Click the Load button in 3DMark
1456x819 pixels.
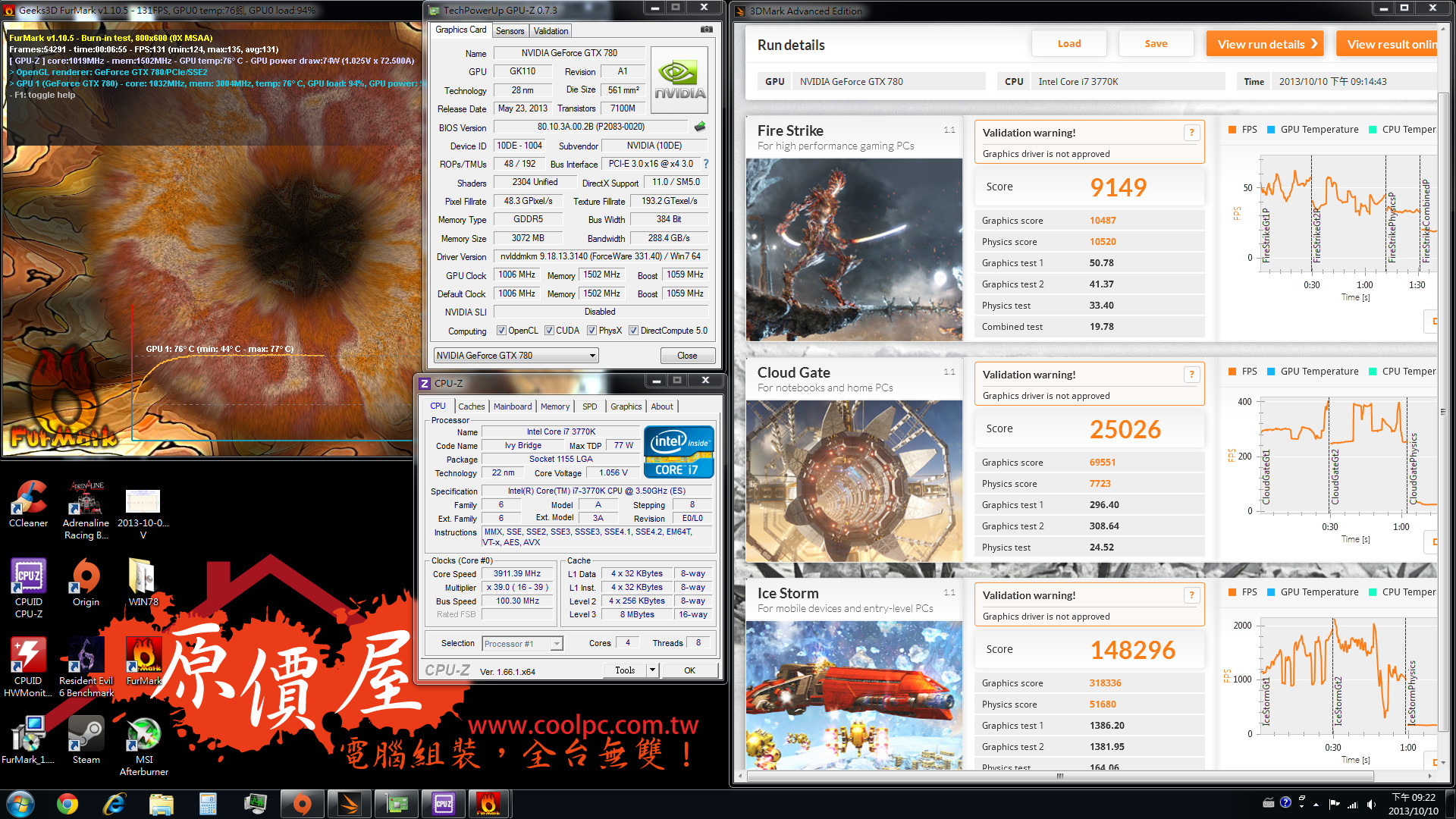(1069, 44)
